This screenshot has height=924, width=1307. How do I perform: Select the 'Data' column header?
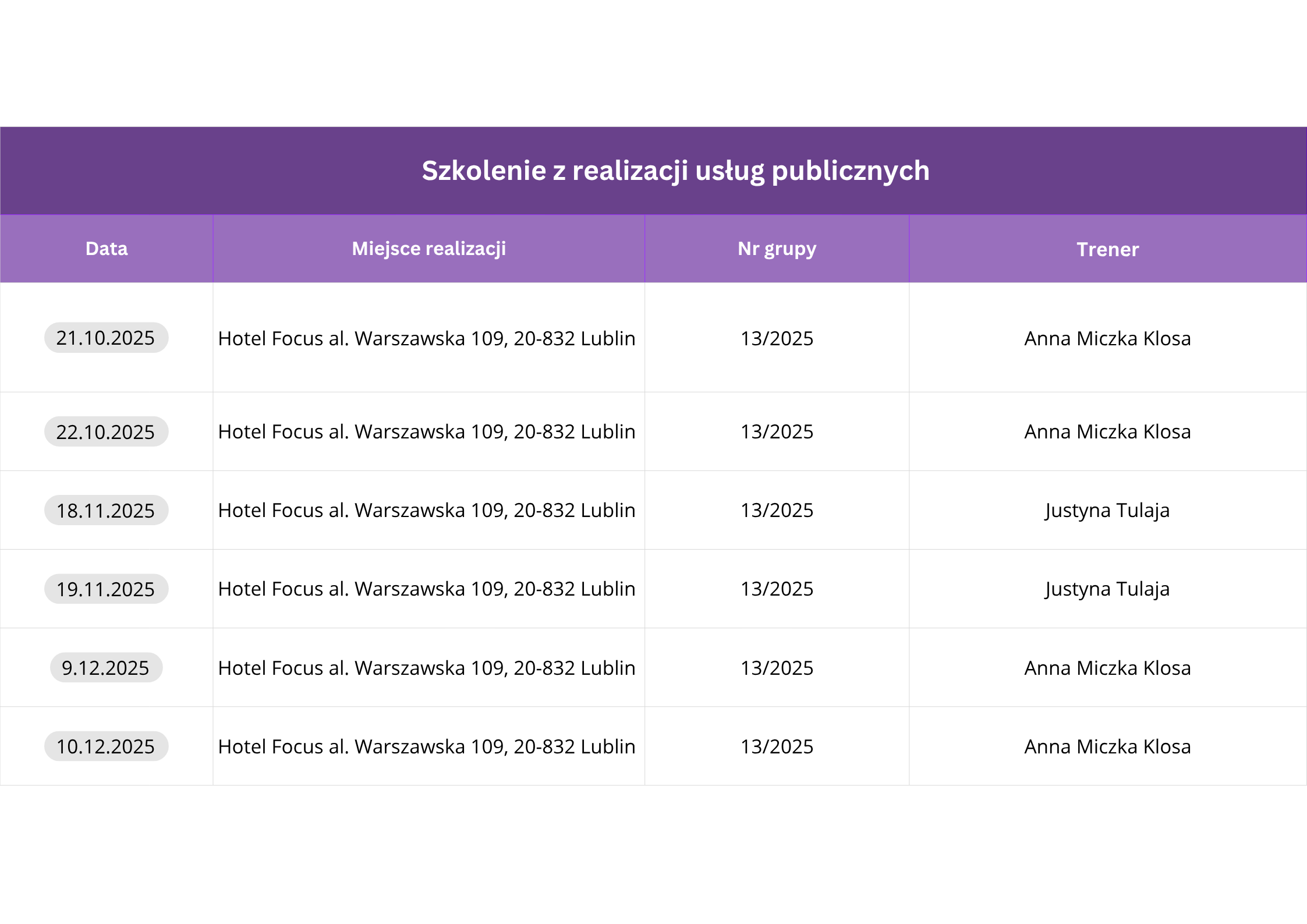[x=107, y=249]
